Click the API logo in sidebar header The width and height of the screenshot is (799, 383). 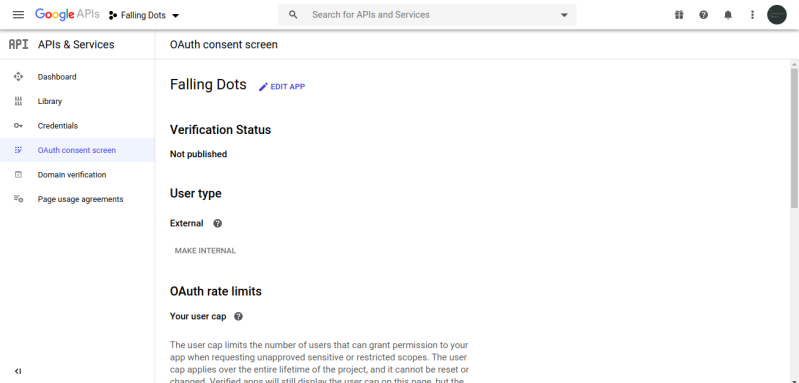[19, 44]
